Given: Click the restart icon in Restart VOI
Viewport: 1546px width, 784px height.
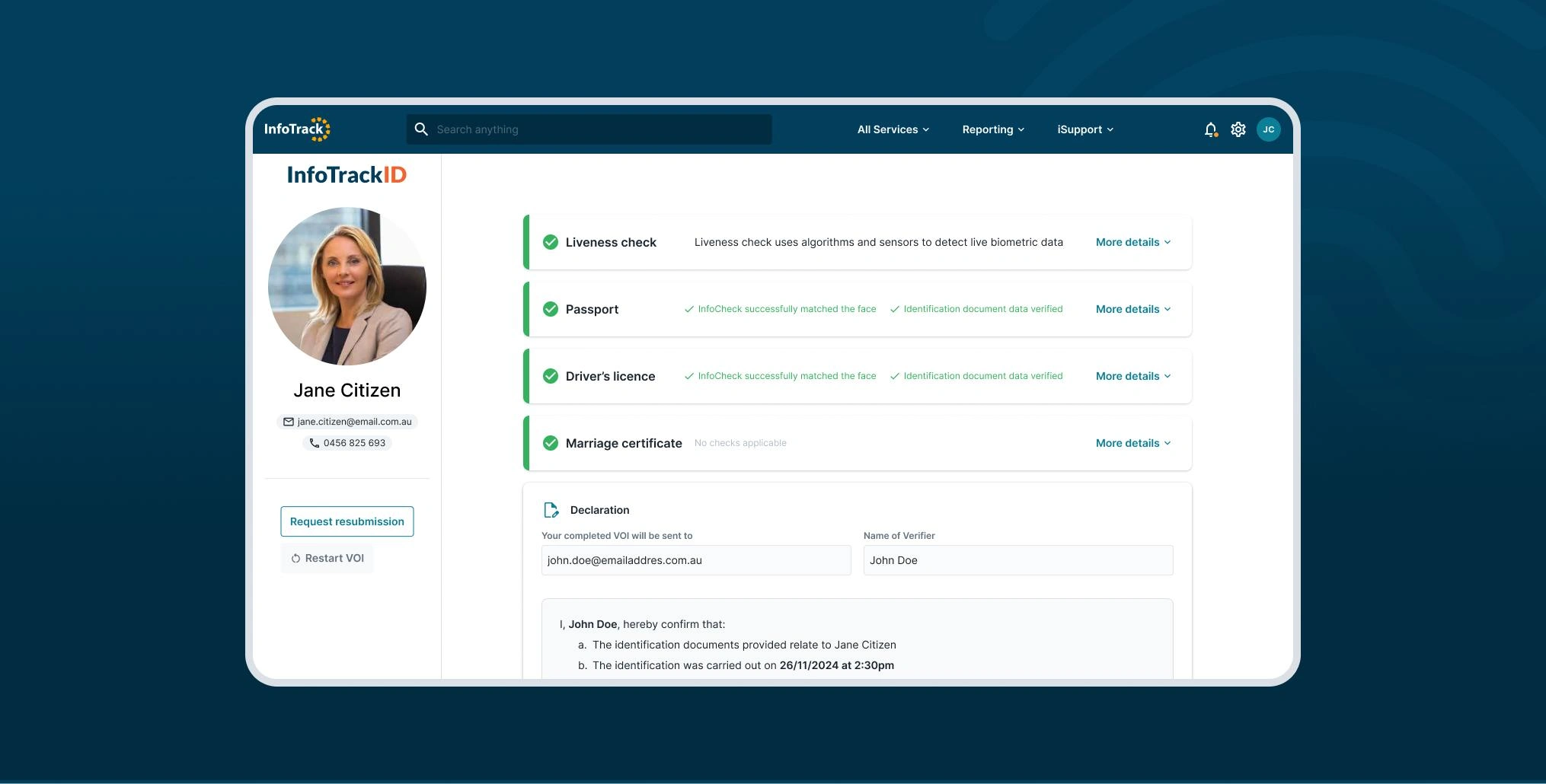Looking at the screenshot, I should (x=295, y=559).
